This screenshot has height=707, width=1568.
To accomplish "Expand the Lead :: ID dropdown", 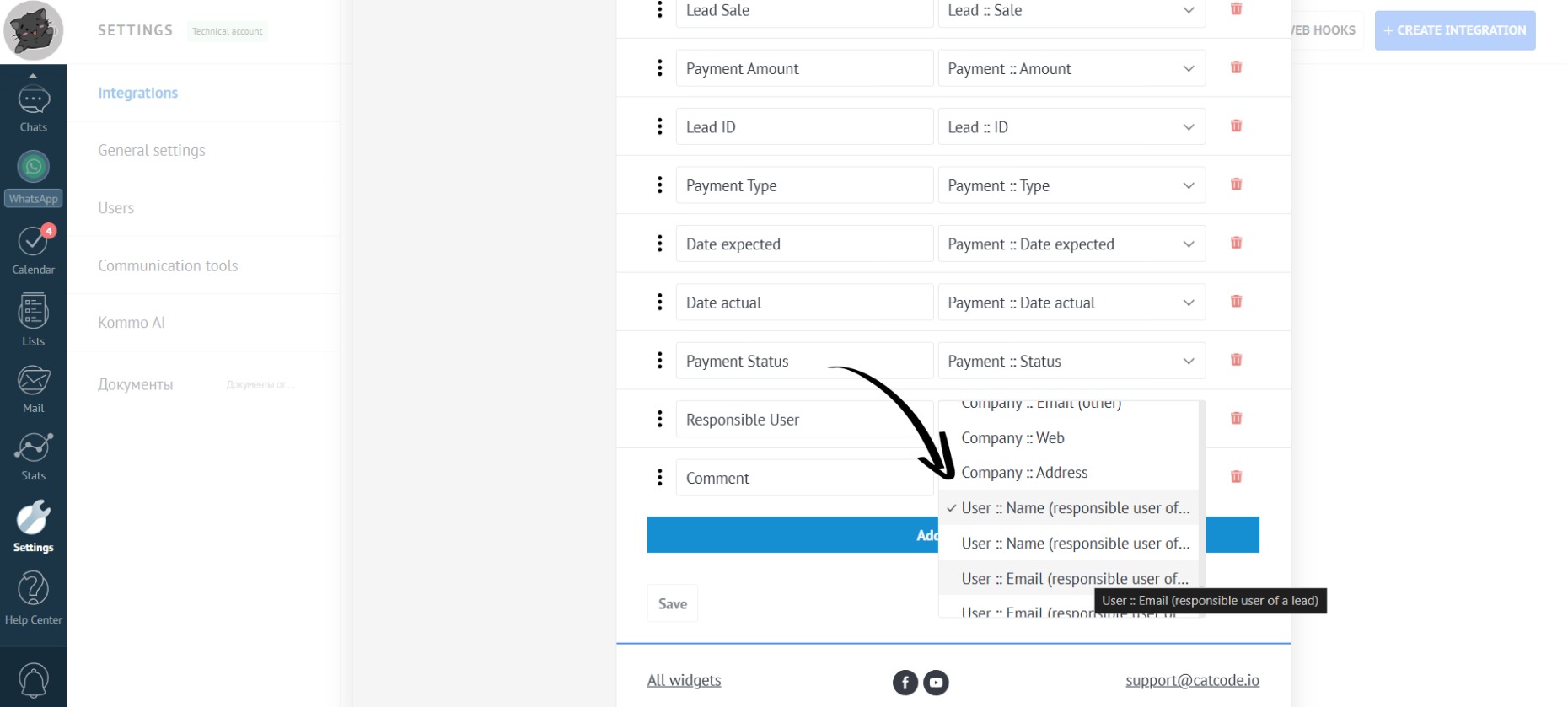I will coord(1071,127).
